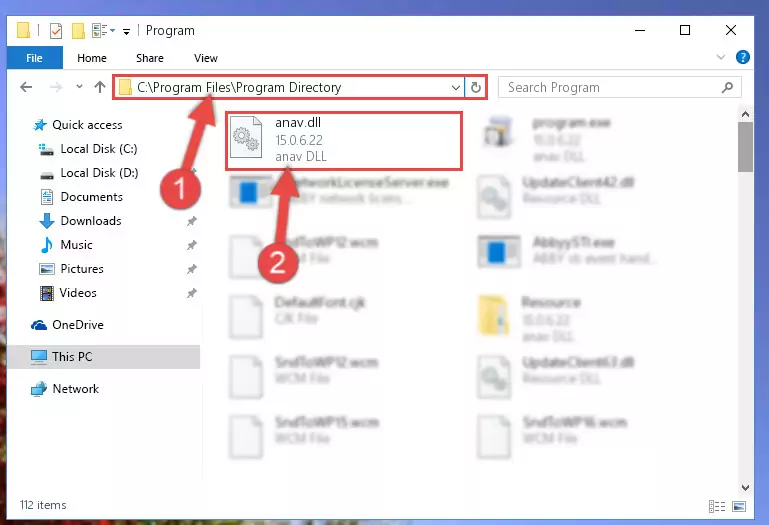Screen dimensions: 769x525
Task: Go back with the left arrow
Action: [x=26, y=87]
